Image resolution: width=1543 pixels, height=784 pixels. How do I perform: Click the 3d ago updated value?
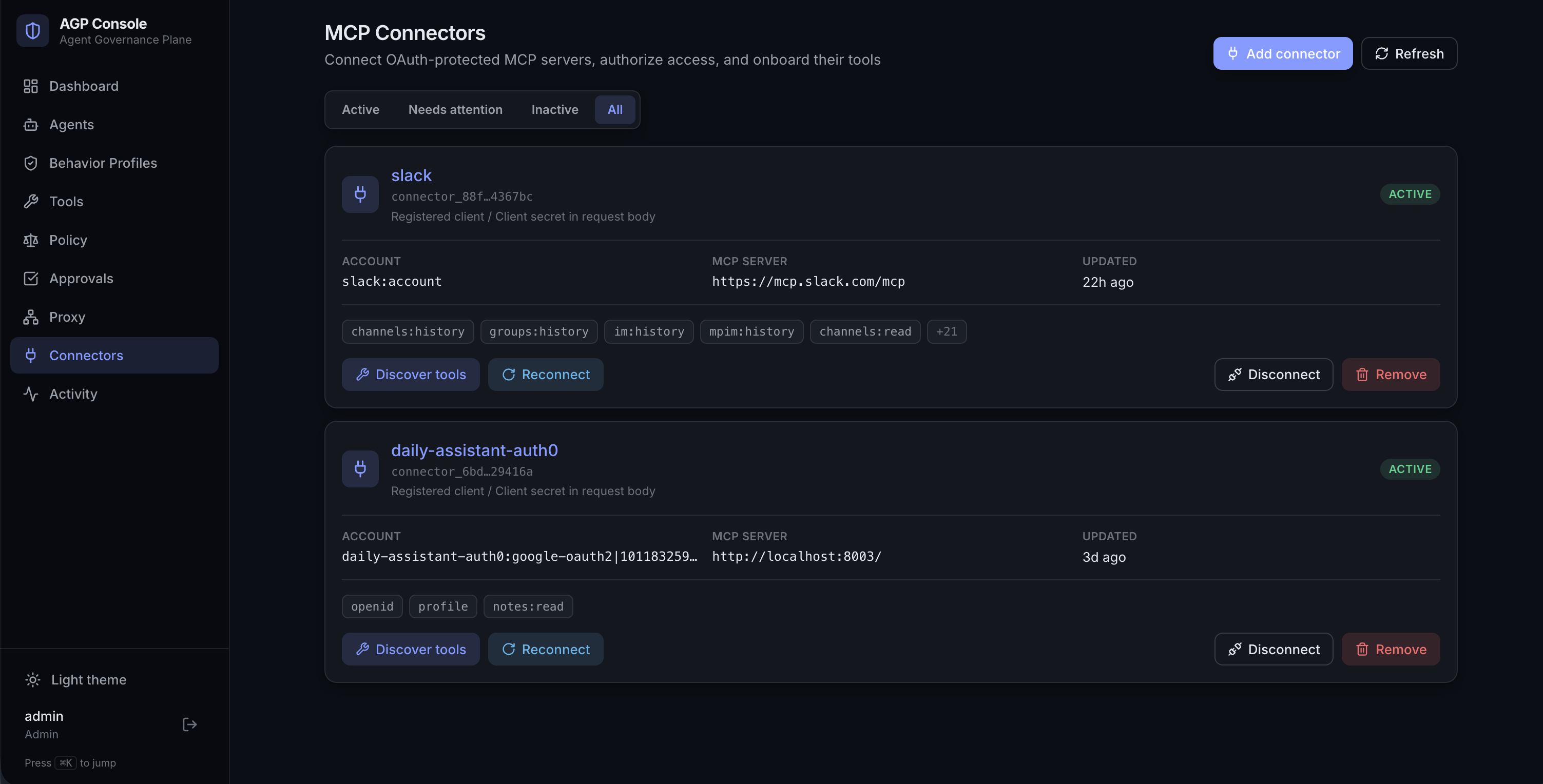point(1104,557)
